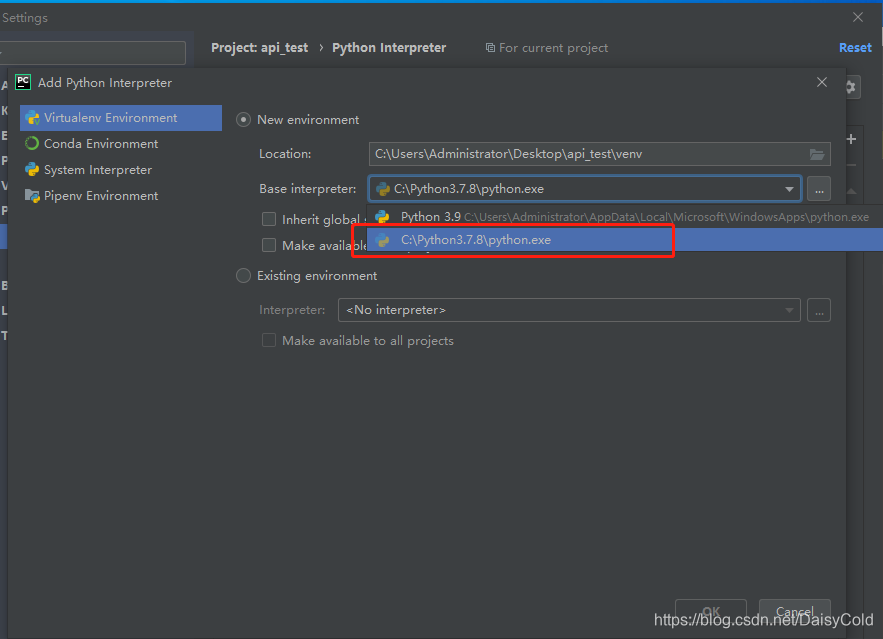Click the Conda Environment green ring icon

point(32,144)
